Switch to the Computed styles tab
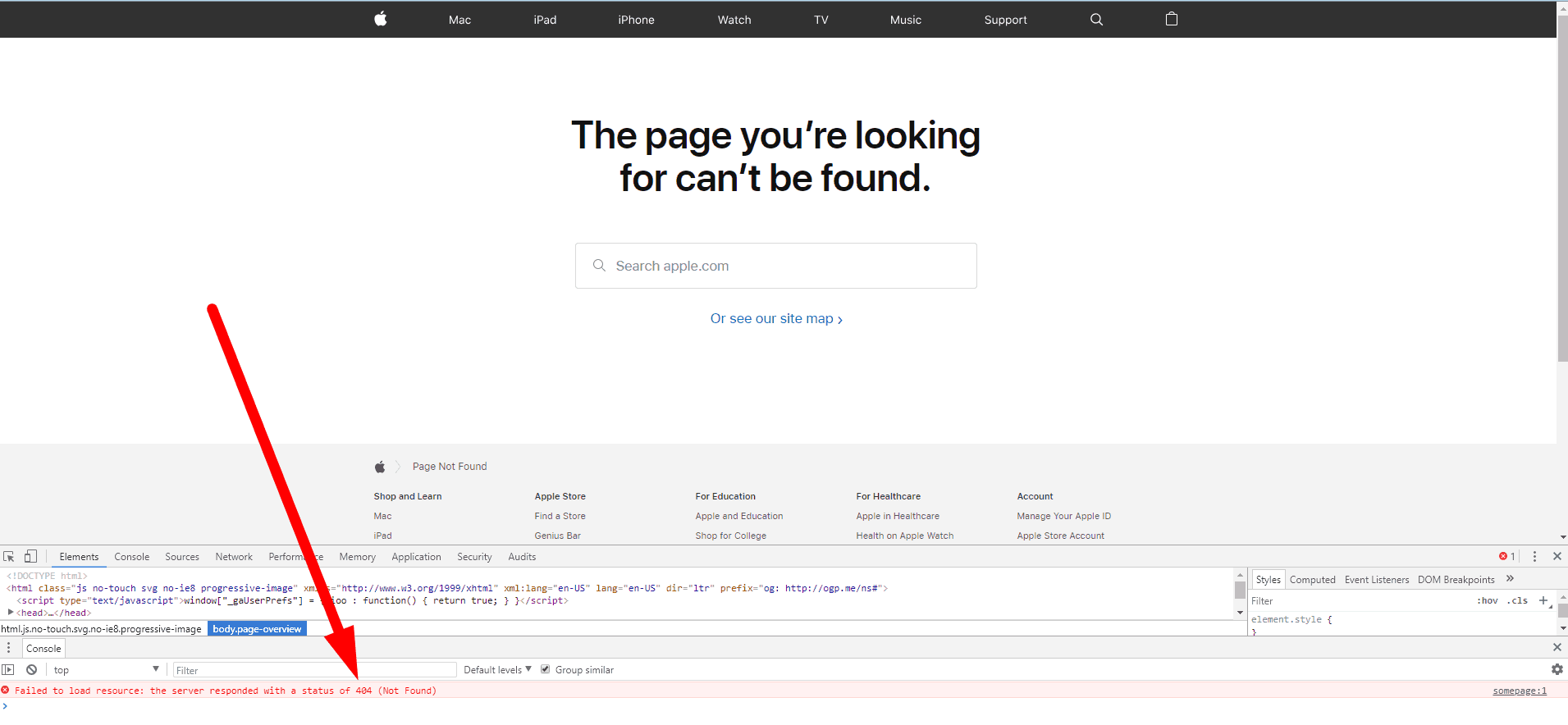This screenshot has width=1568, height=725. 1313,580
